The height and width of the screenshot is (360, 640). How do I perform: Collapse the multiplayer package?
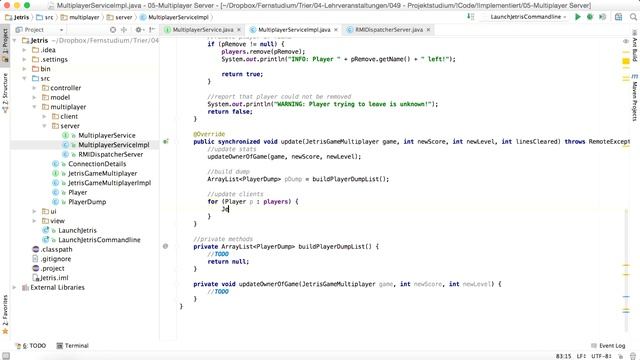[x=35, y=107]
